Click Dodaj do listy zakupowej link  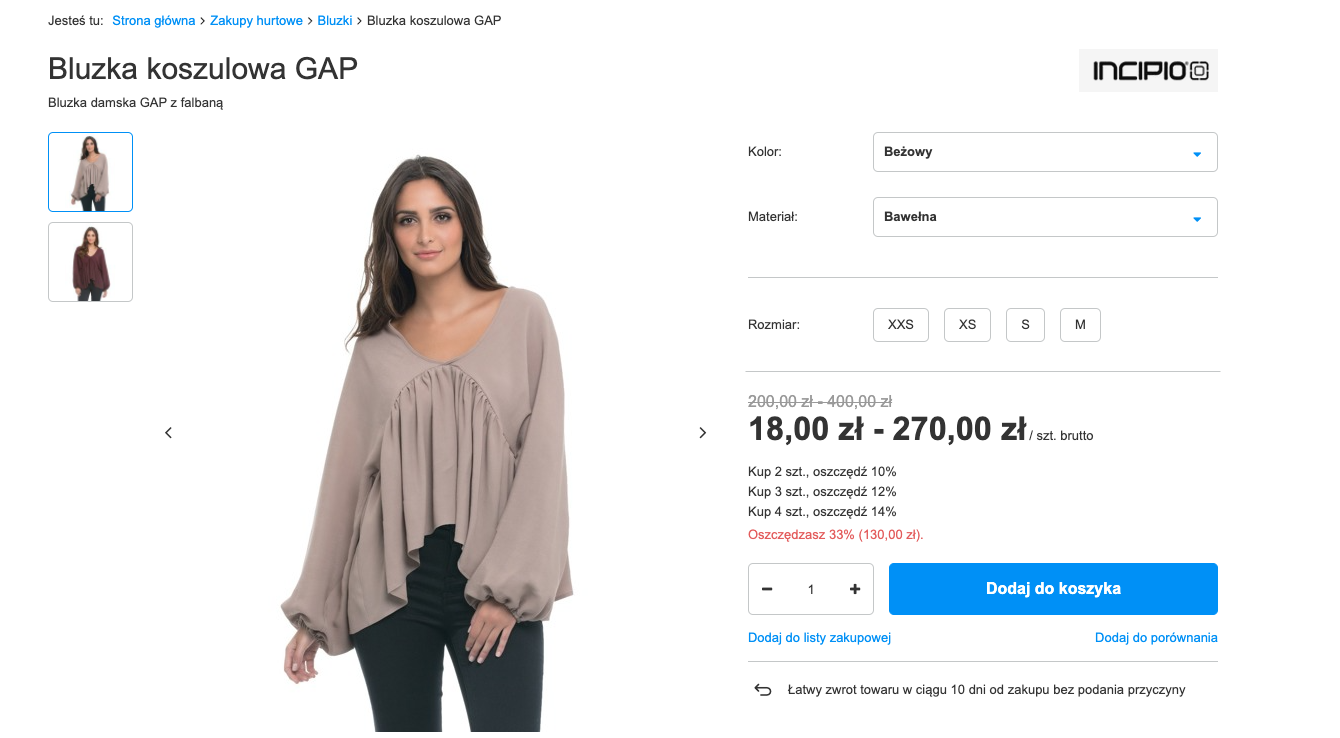point(819,638)
